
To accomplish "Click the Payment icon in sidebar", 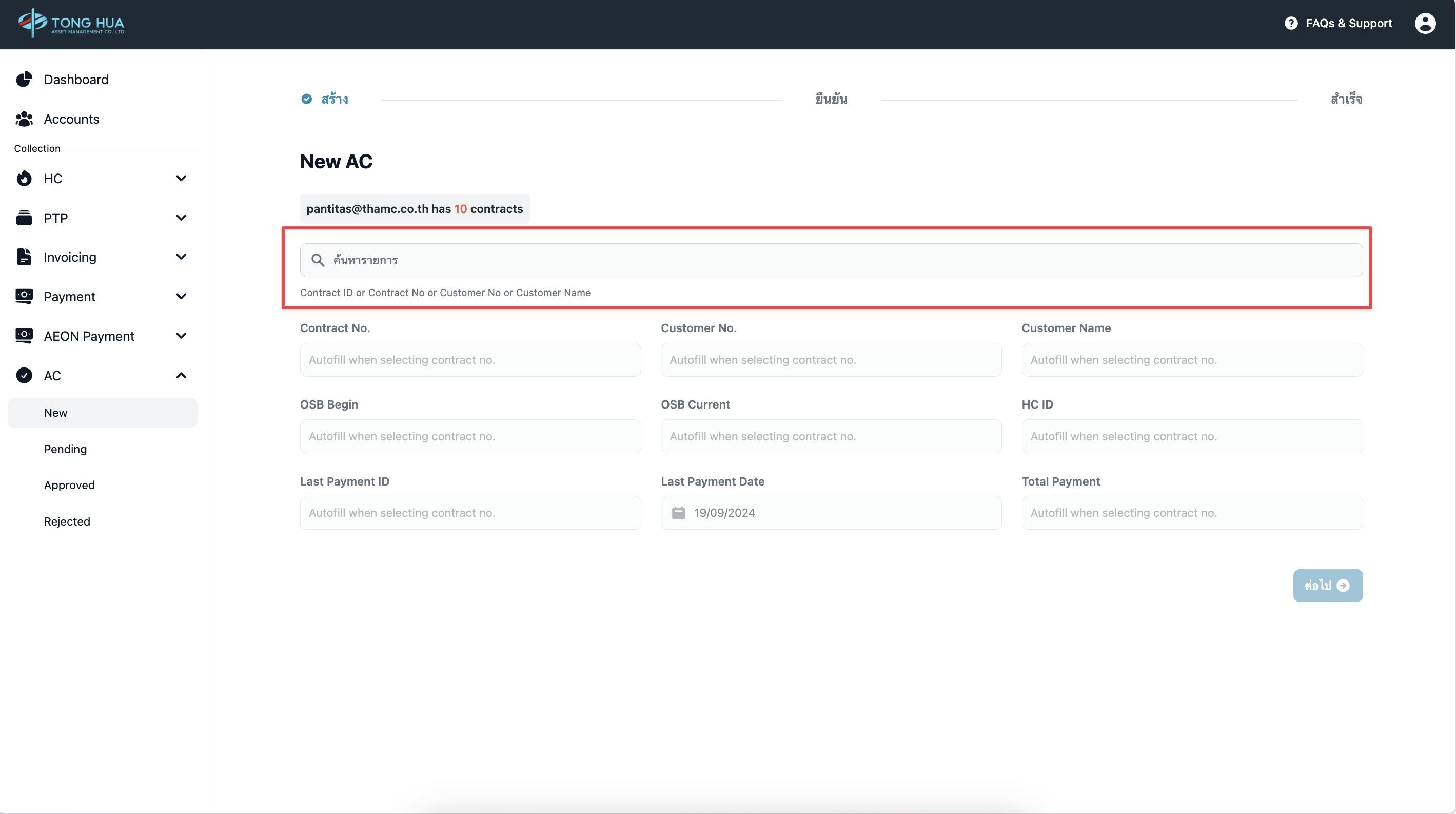I will point(23,296).
